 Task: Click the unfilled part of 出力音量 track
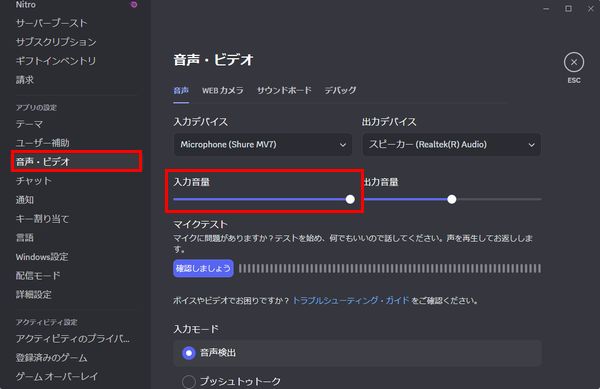click(x=499, y=199)
